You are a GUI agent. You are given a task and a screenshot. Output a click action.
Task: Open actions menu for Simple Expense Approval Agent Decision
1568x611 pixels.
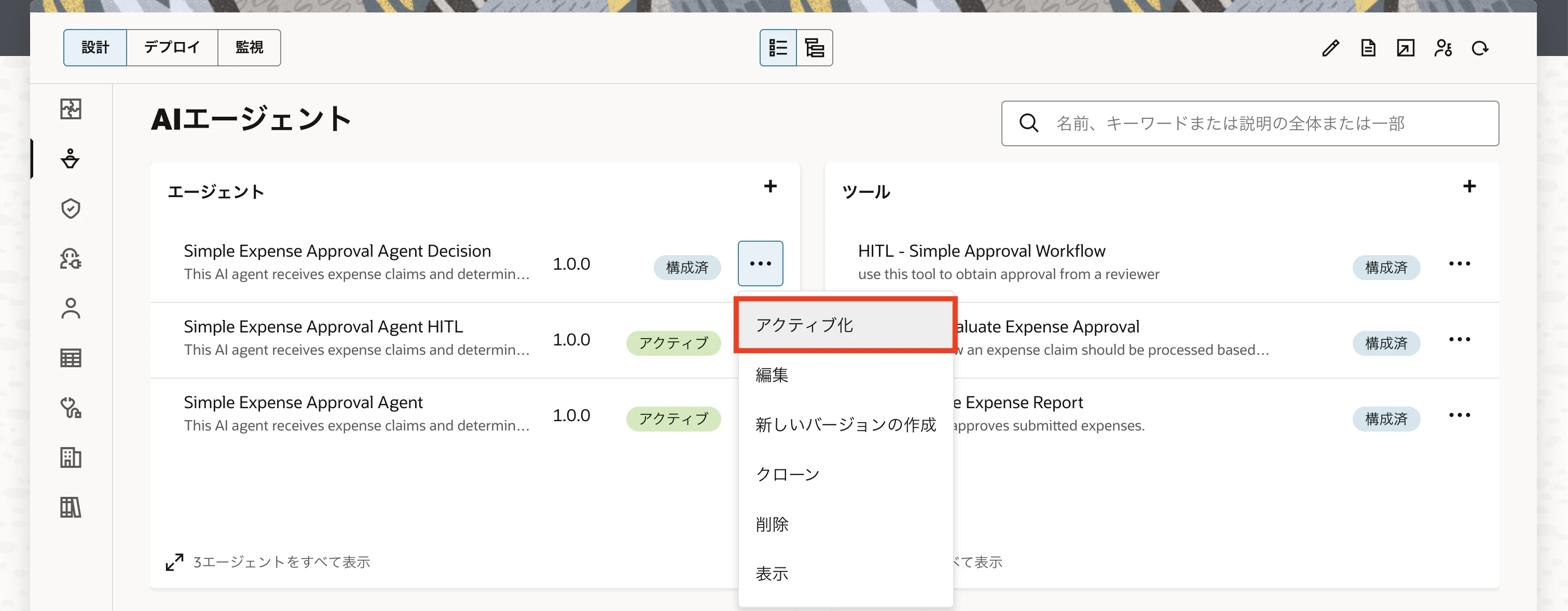760,263
